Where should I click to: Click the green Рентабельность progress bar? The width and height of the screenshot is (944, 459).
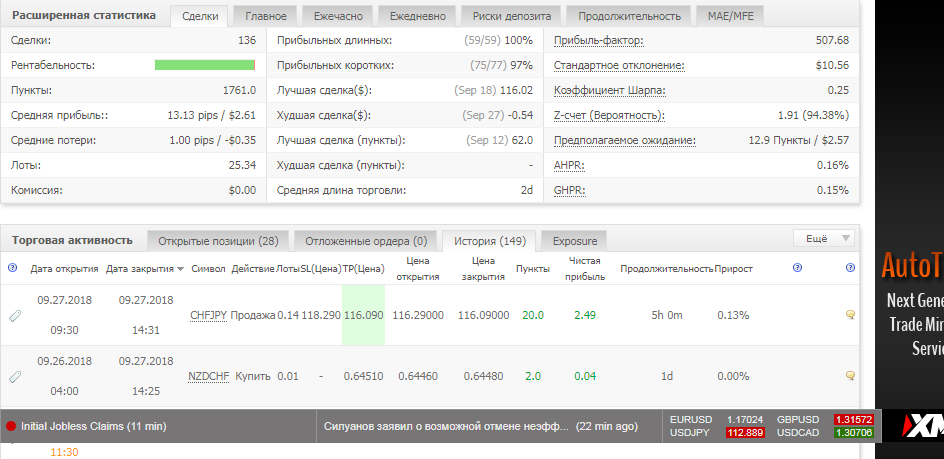205,65
